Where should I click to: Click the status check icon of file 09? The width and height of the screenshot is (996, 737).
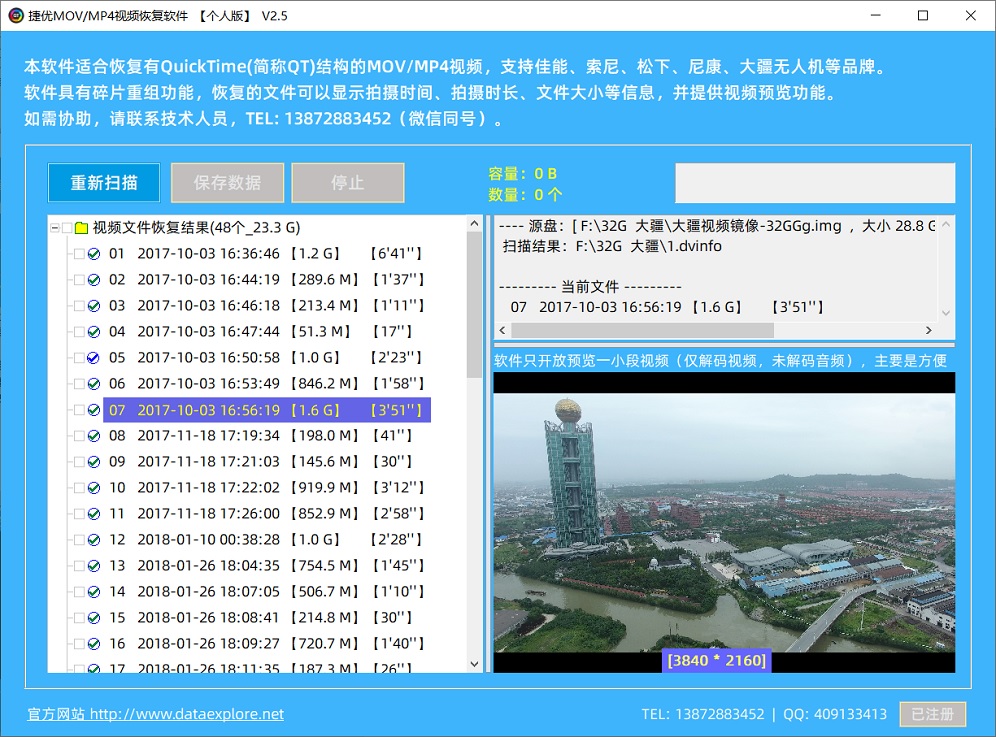coord(94,462)
